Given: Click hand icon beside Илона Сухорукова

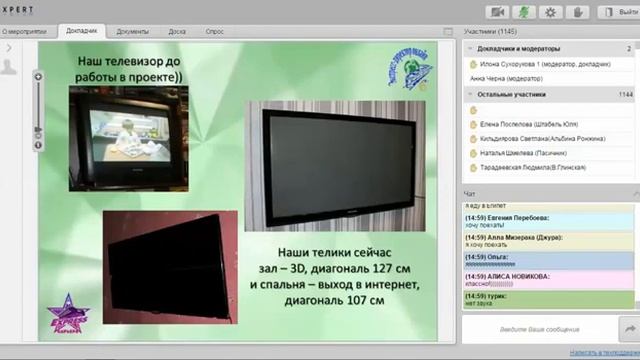Looking at the screenshot, I should (473, 64).
